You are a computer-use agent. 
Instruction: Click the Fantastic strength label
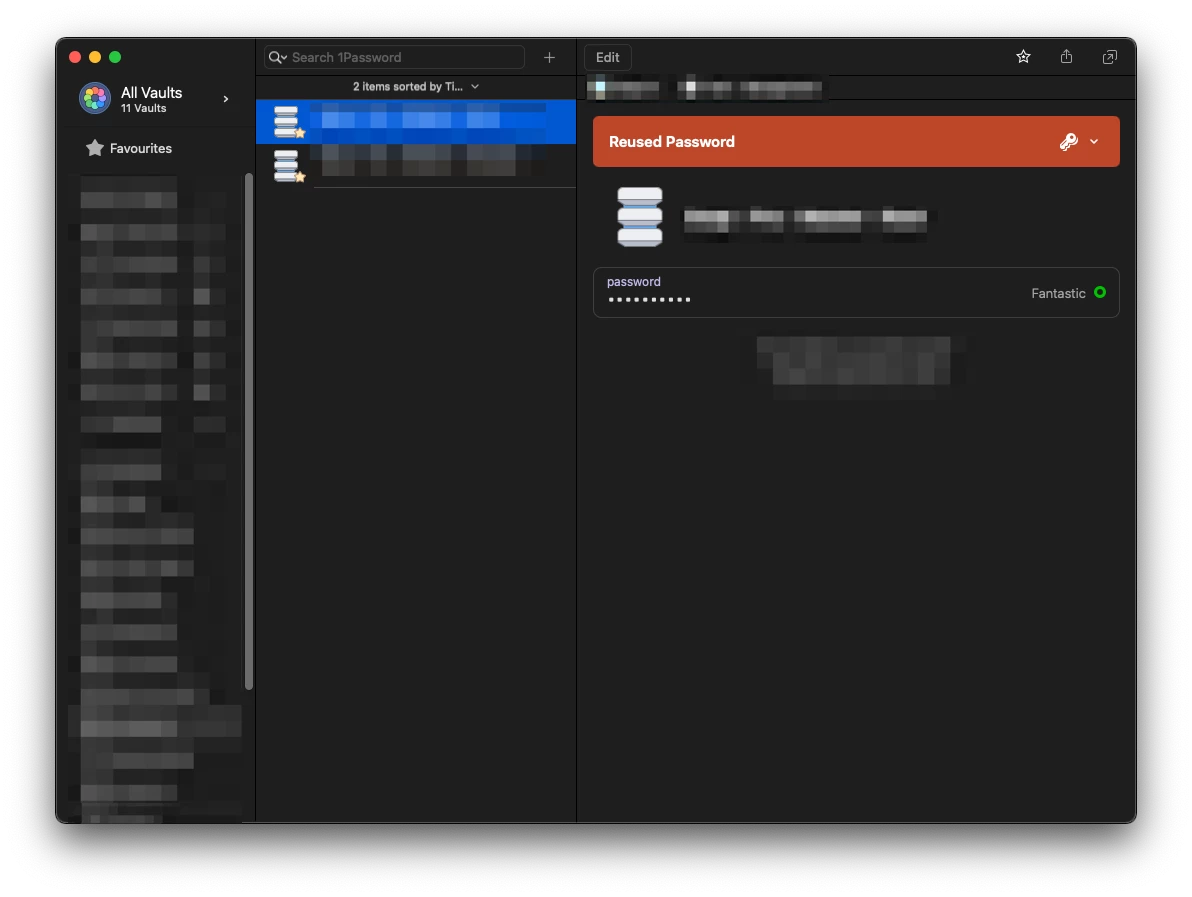coord(1058,293)
